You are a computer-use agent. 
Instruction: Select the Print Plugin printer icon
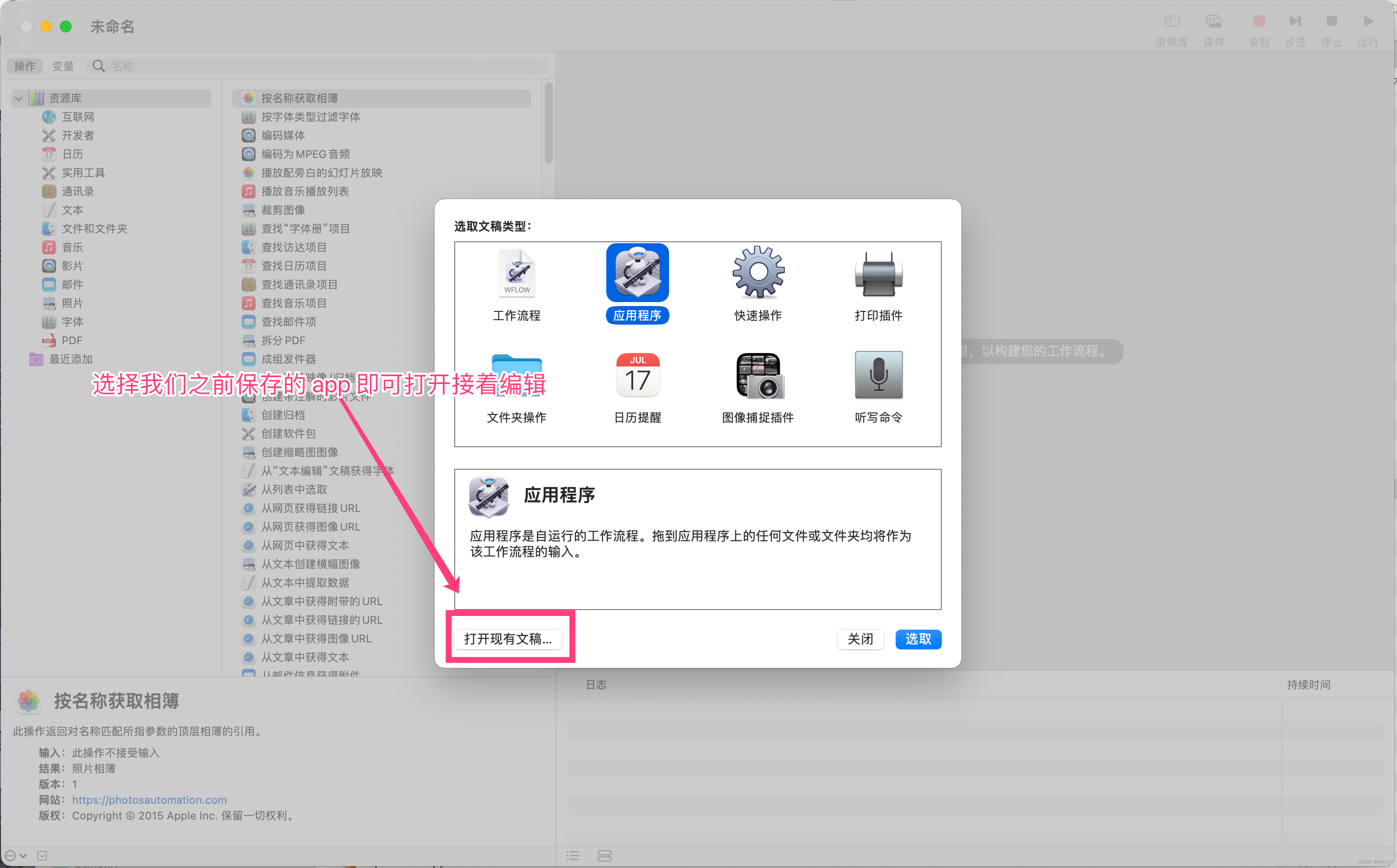879,273
